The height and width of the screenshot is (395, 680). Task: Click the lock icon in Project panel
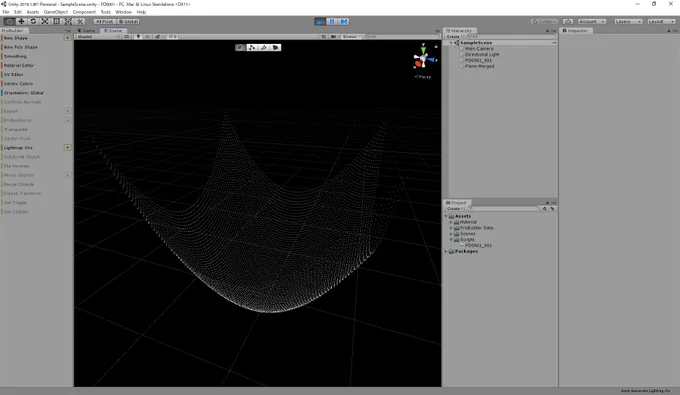[547, 202]
